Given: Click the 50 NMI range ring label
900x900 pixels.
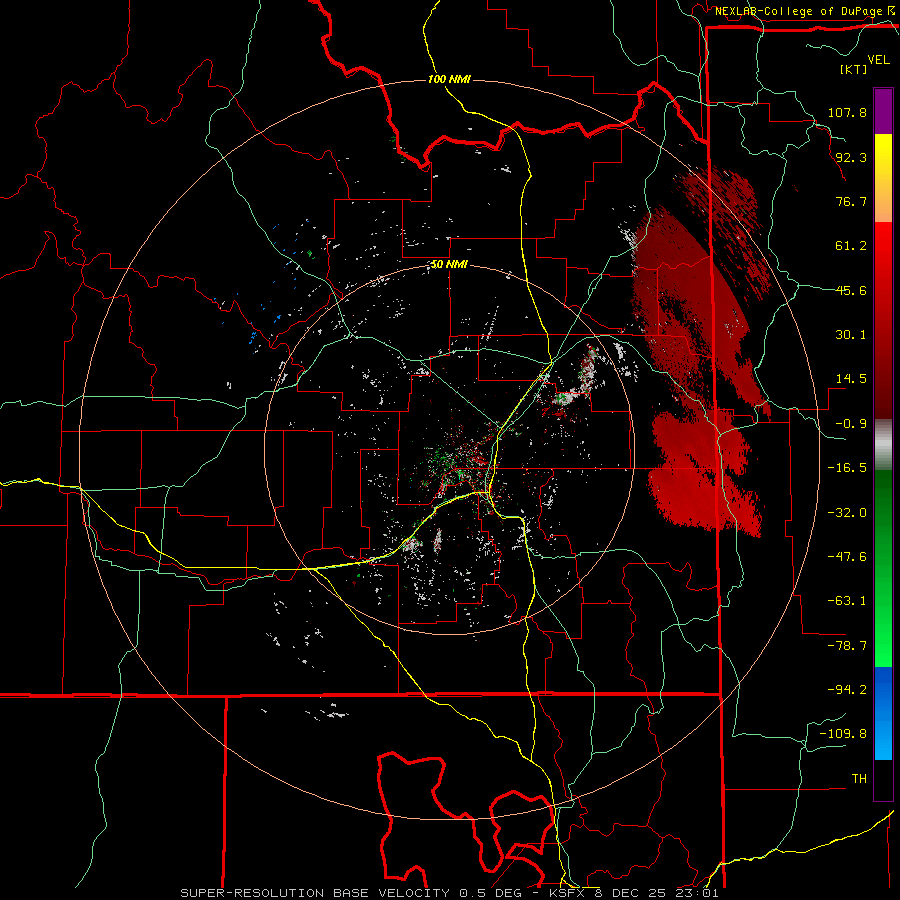Looking at the screenshot, I should click(x=449, y=265).
